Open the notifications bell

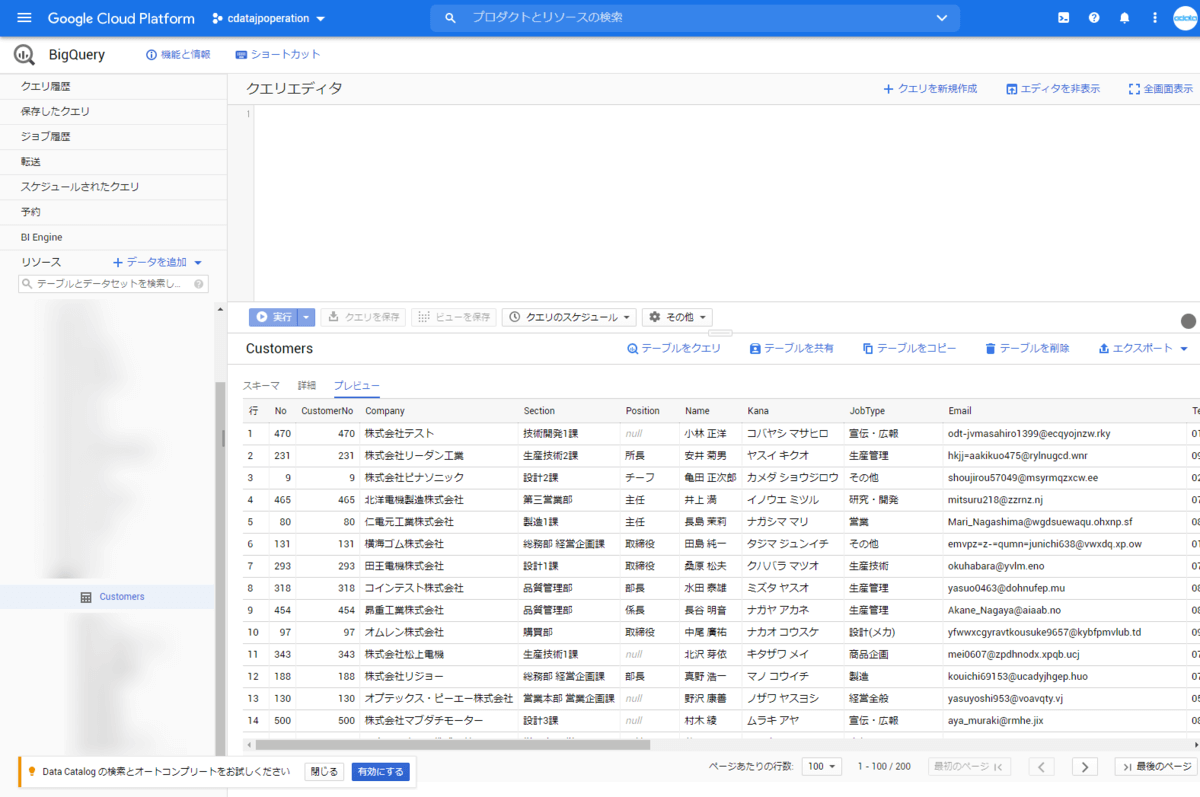pos(1125,18)
